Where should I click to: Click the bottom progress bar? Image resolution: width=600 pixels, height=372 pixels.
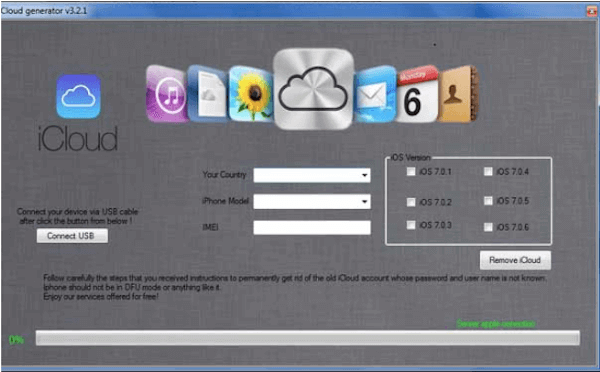[308, 338]
